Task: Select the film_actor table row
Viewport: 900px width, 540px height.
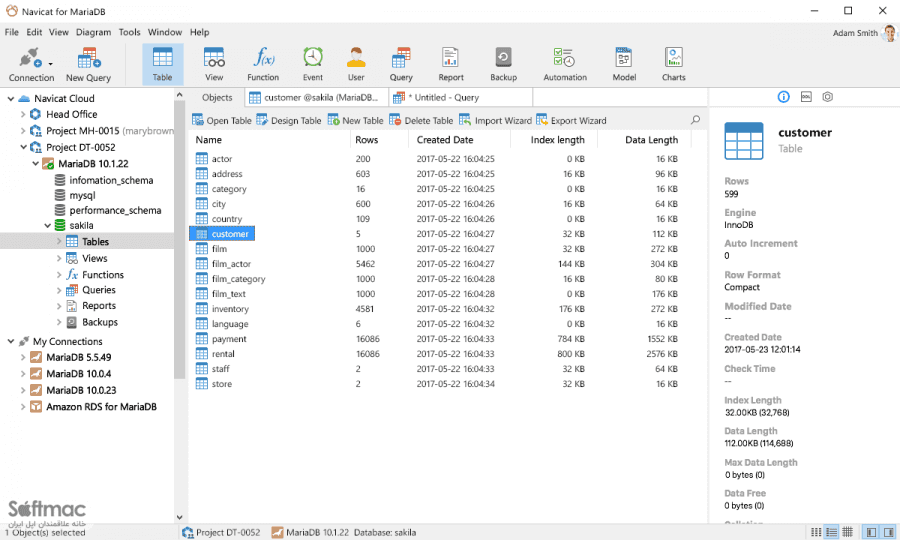Action: tap(442, 264)
